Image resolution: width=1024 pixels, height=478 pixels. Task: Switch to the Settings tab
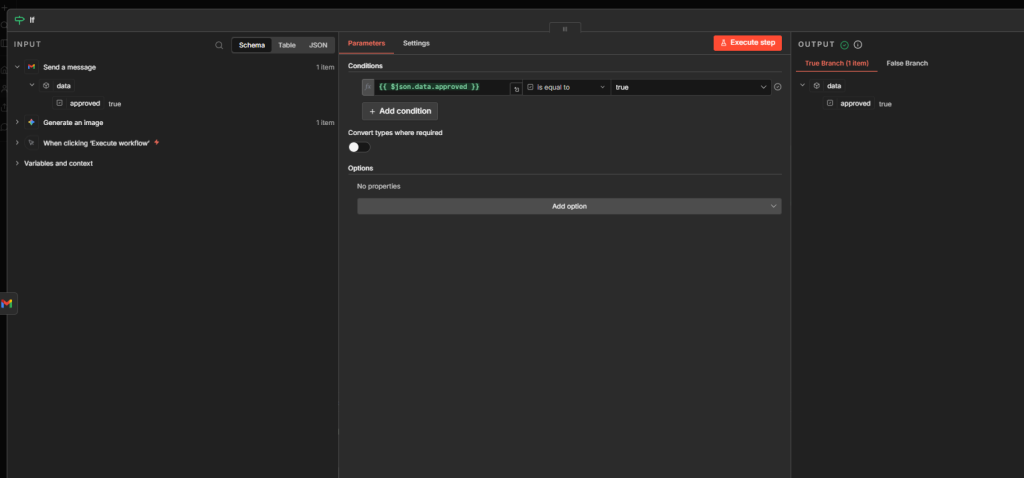[416, 43]
